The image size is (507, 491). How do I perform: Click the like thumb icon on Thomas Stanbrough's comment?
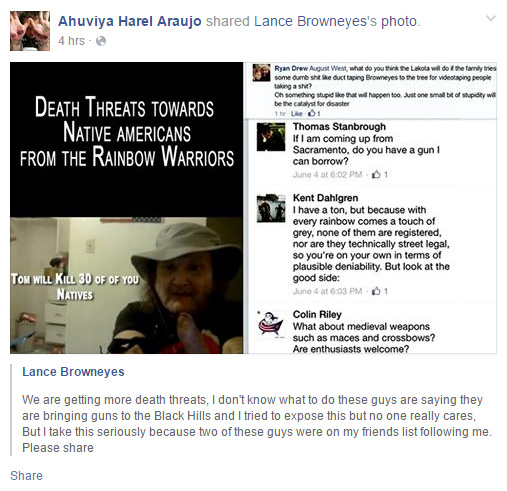click(376, 174)
